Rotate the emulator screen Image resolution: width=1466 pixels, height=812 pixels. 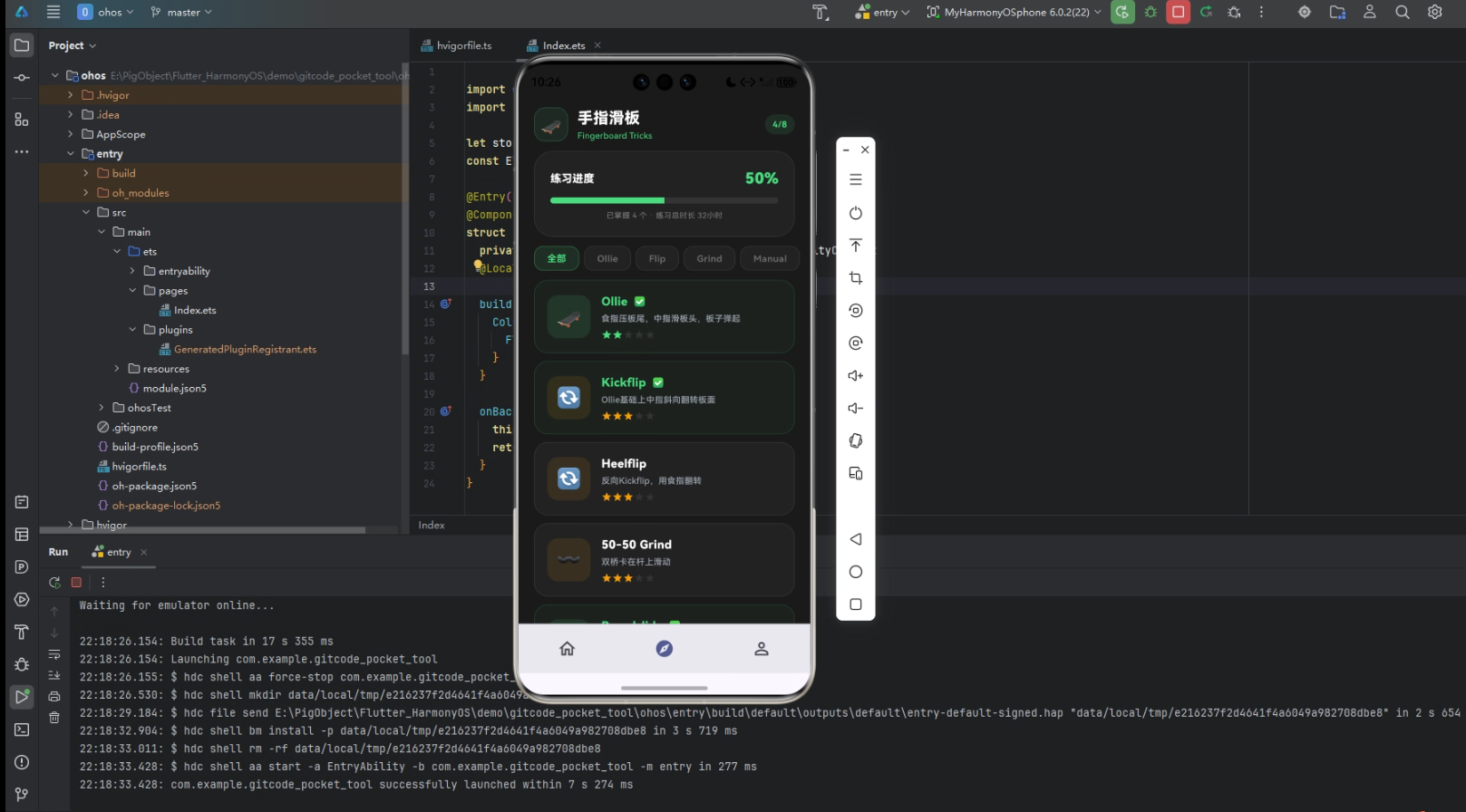tap(855, 440)
